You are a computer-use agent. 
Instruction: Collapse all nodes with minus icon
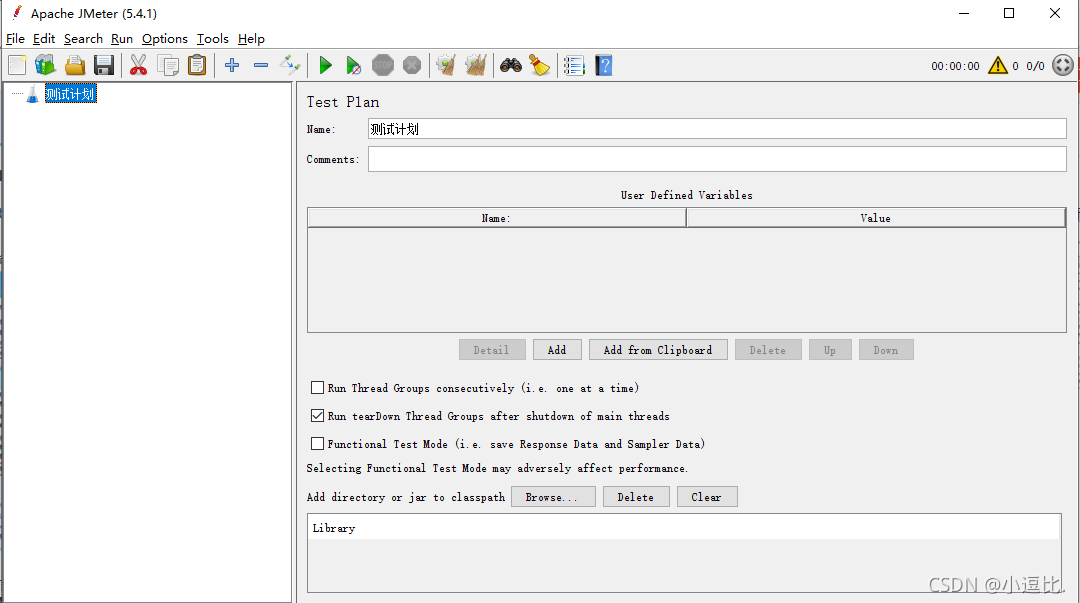[261, 65]
